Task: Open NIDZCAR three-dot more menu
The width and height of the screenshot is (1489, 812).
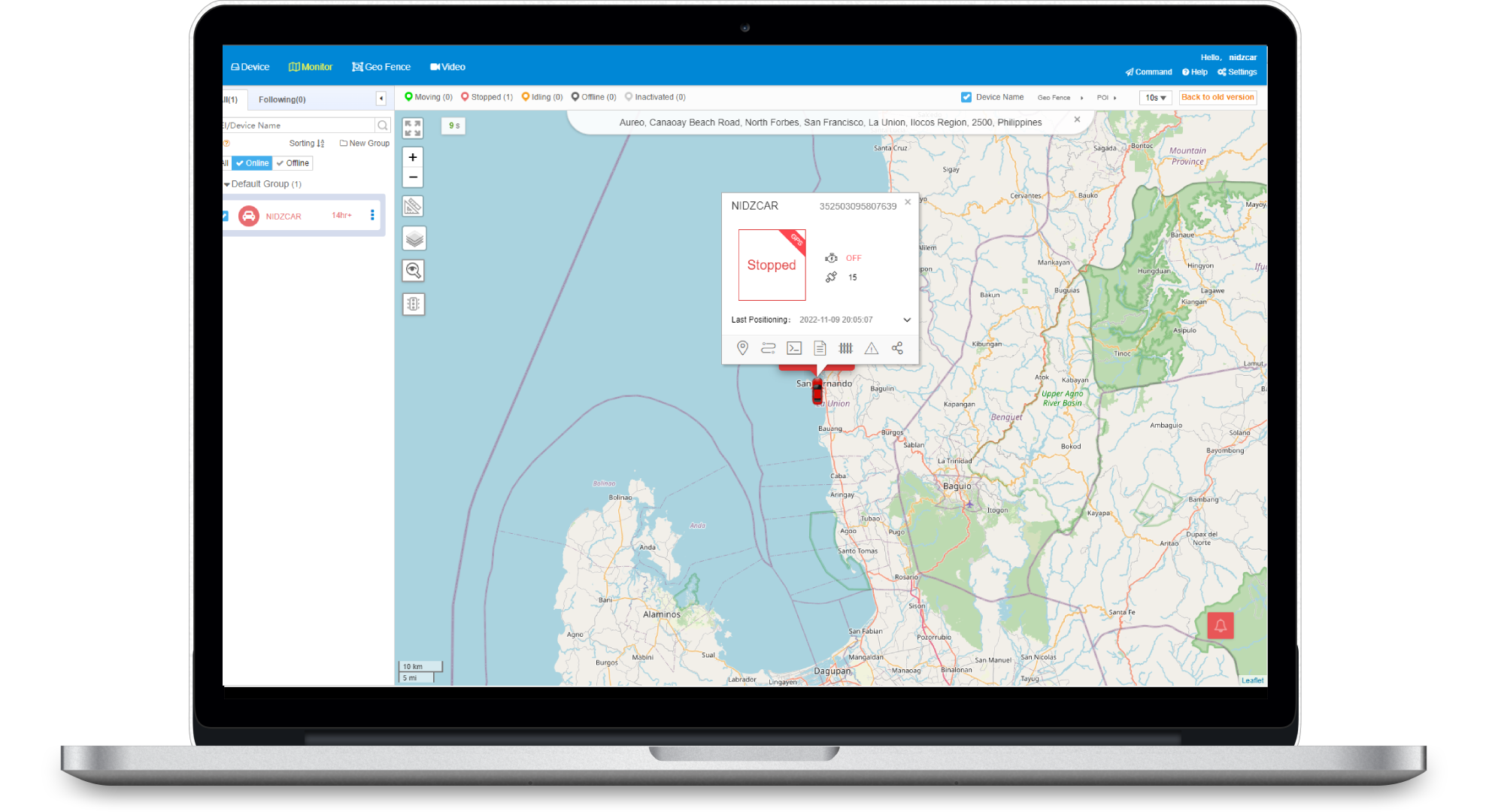Action: coord(372,215)
